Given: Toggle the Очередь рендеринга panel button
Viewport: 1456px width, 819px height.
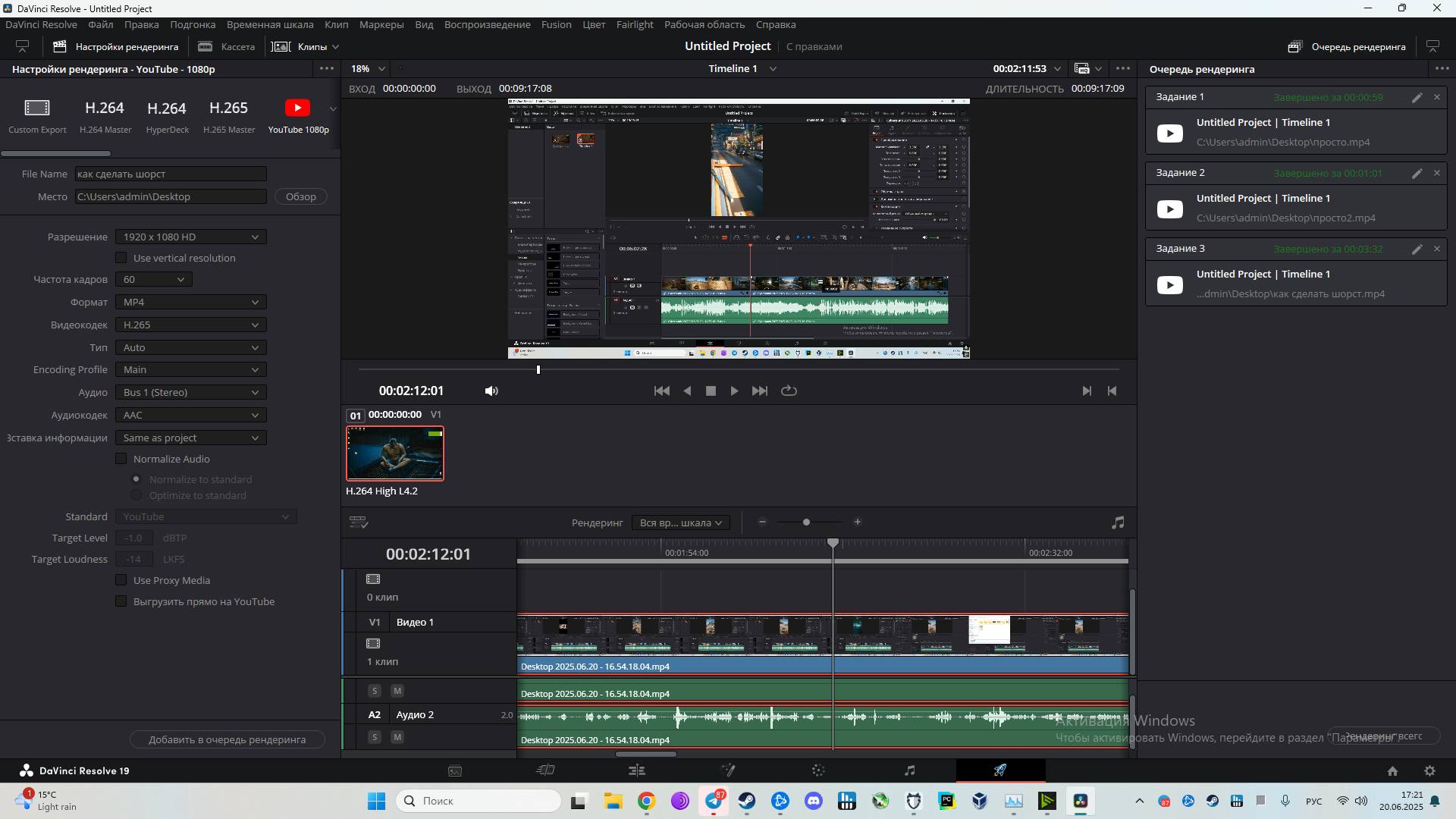Looking at the screenshot, I should click(x=1347, y=46).
